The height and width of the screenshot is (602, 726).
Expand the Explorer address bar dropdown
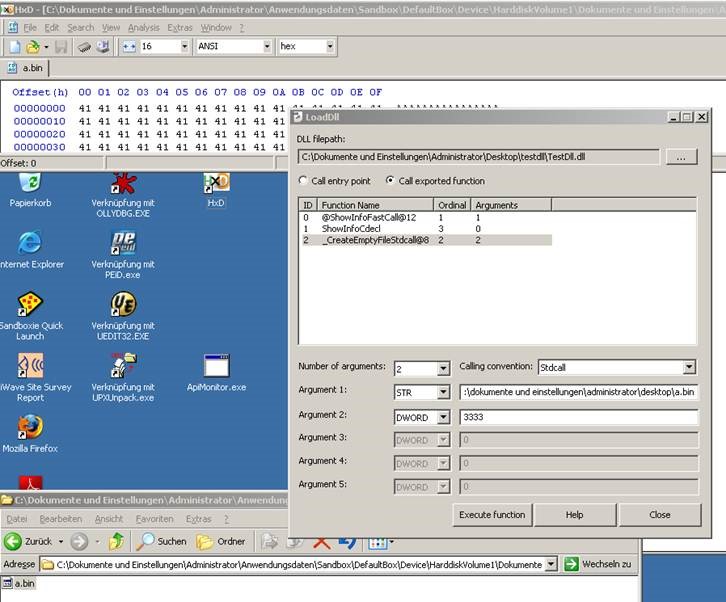point(551,564)
